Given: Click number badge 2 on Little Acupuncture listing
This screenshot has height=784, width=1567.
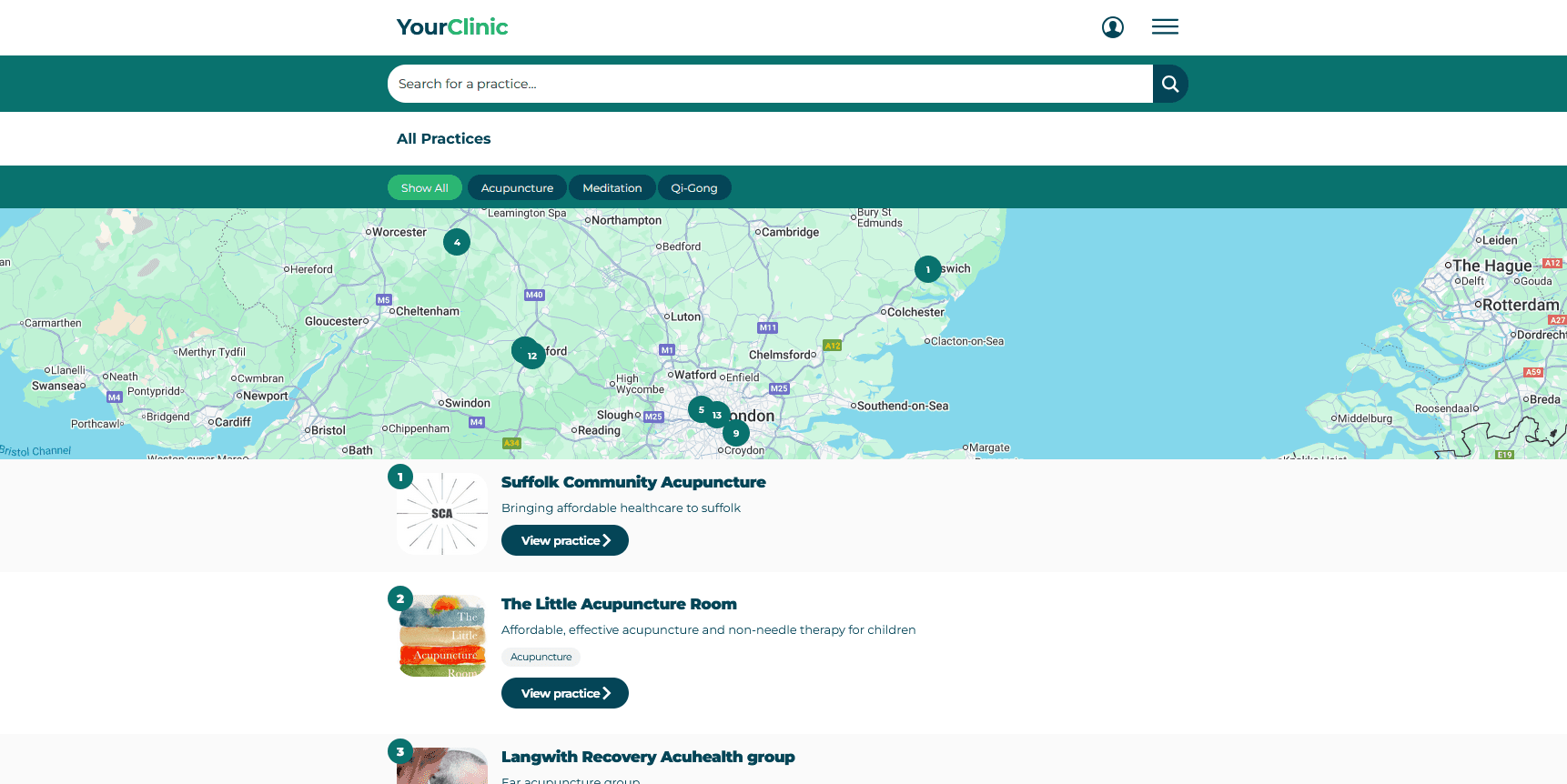Looking at the screenshot, I should point(400,598).
